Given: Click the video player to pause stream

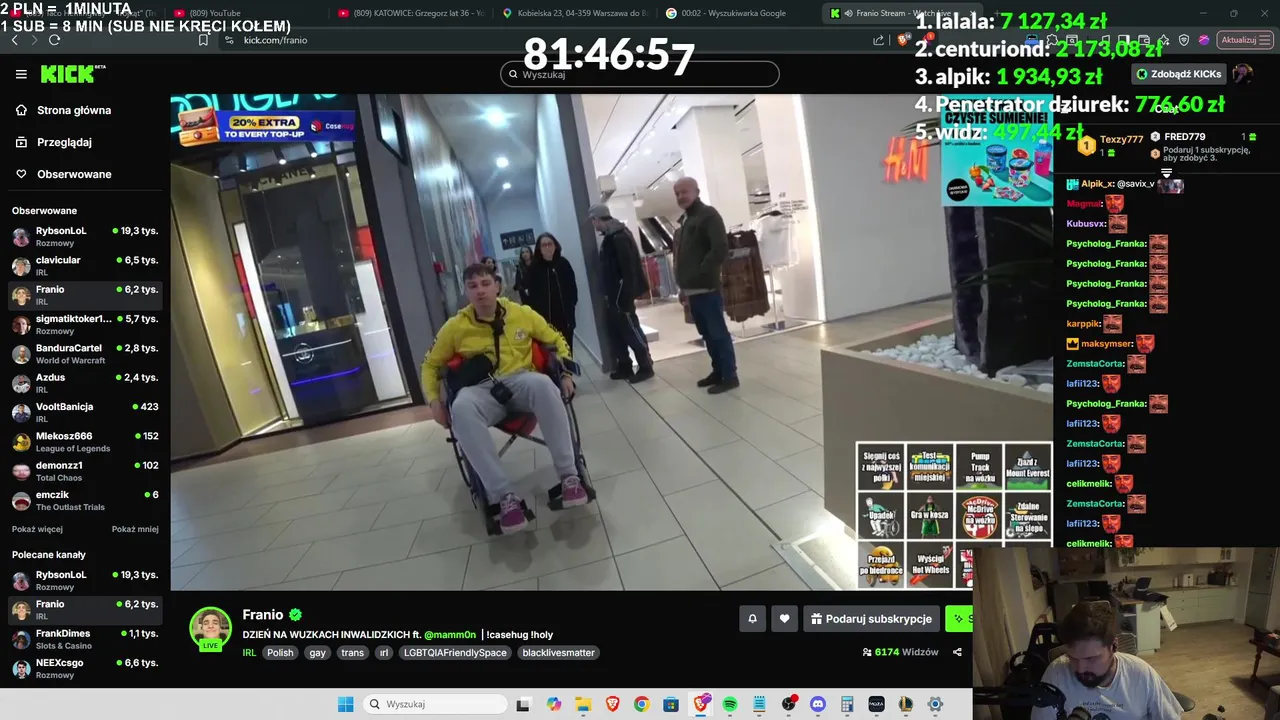Looking at the screenshot, I should (x=611, y=342).
